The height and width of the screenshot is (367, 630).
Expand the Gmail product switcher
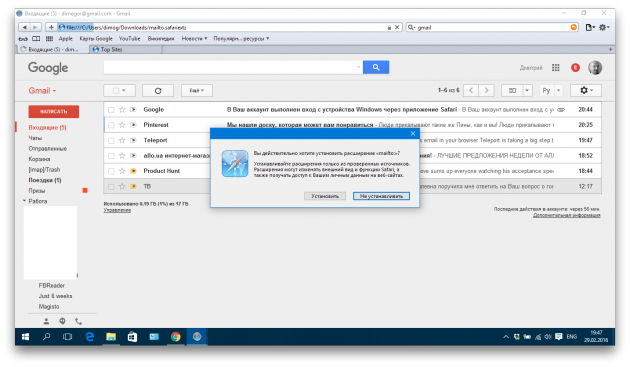42,91
